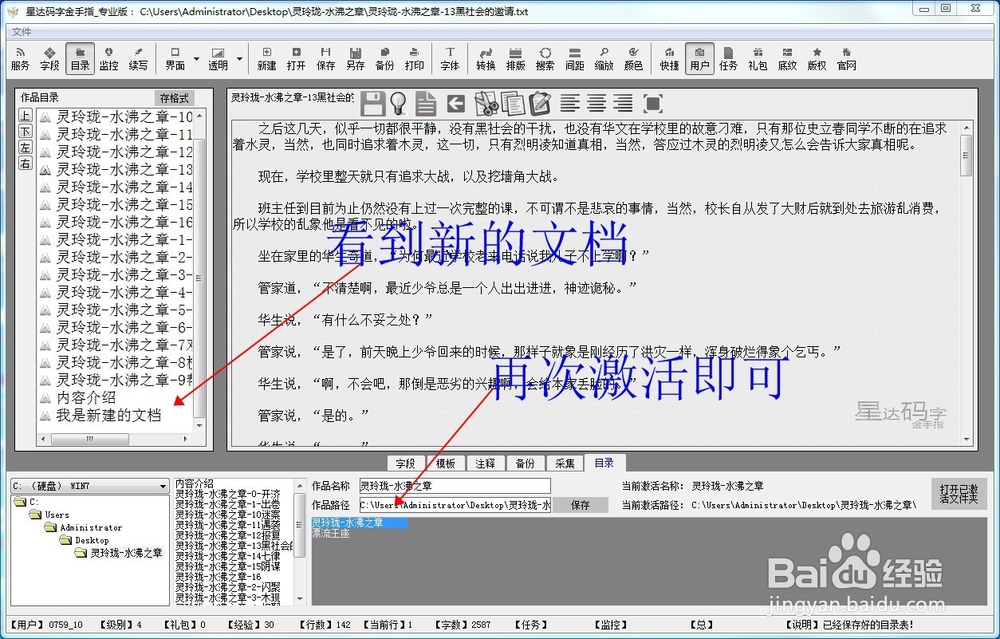Click the 转换 convert icon
1000x639 pixels.
(485, 59)
